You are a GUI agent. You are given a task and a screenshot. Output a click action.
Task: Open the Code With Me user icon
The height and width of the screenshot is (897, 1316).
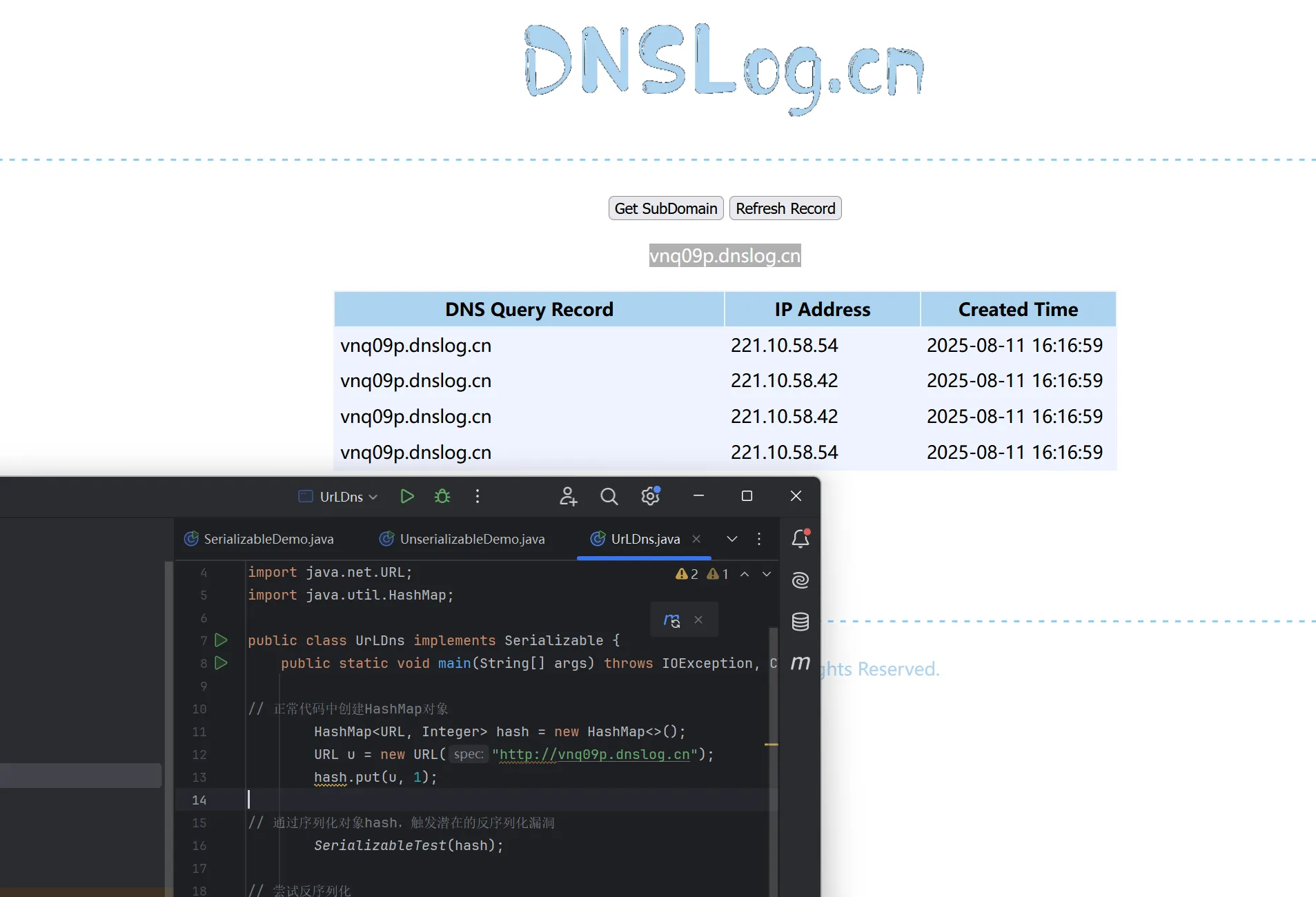[568, 496]
